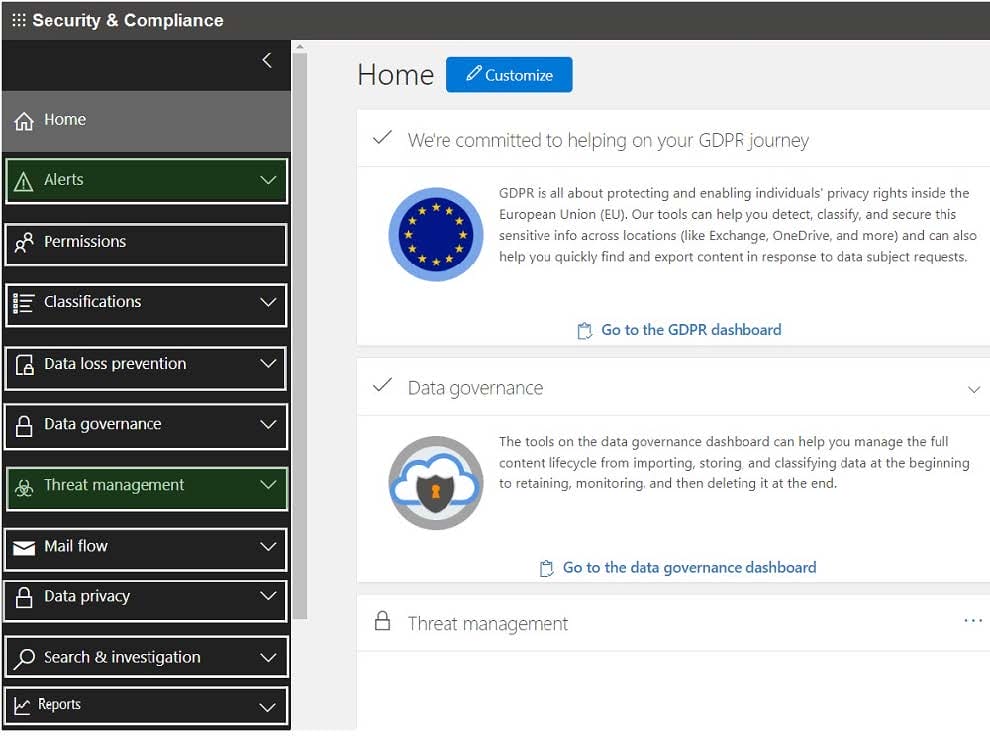The height and width of the screenshot is (738, 990).
Task: Open the app launcher waffle icon
Action: [18, 20]
